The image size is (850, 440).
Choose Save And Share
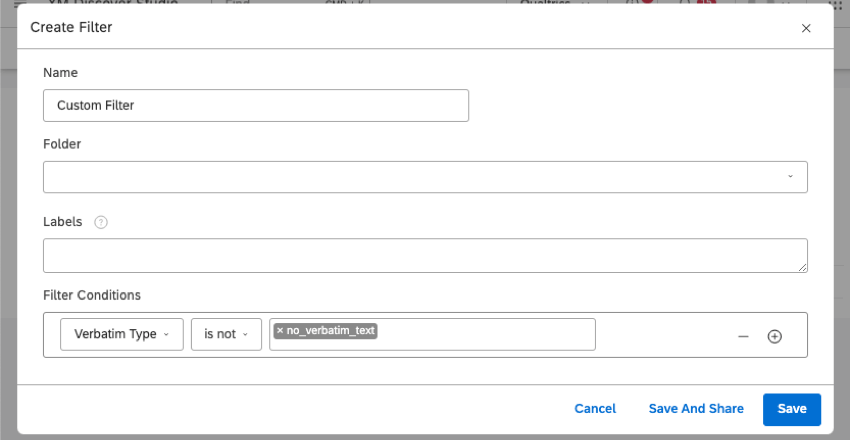pos(696,408)
